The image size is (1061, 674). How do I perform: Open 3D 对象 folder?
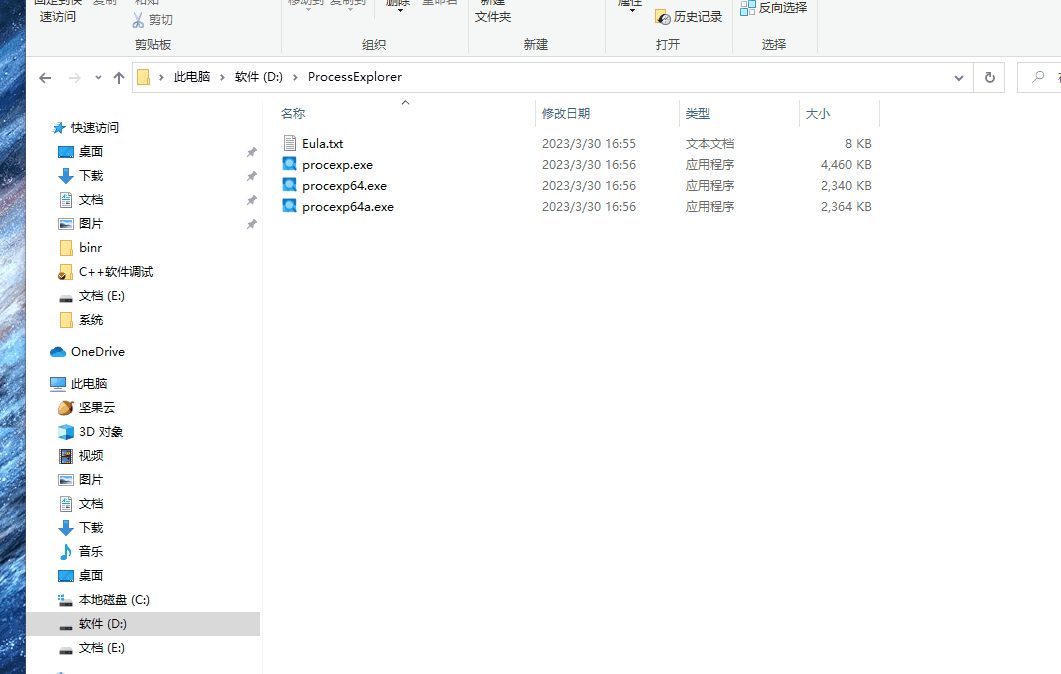101,432
